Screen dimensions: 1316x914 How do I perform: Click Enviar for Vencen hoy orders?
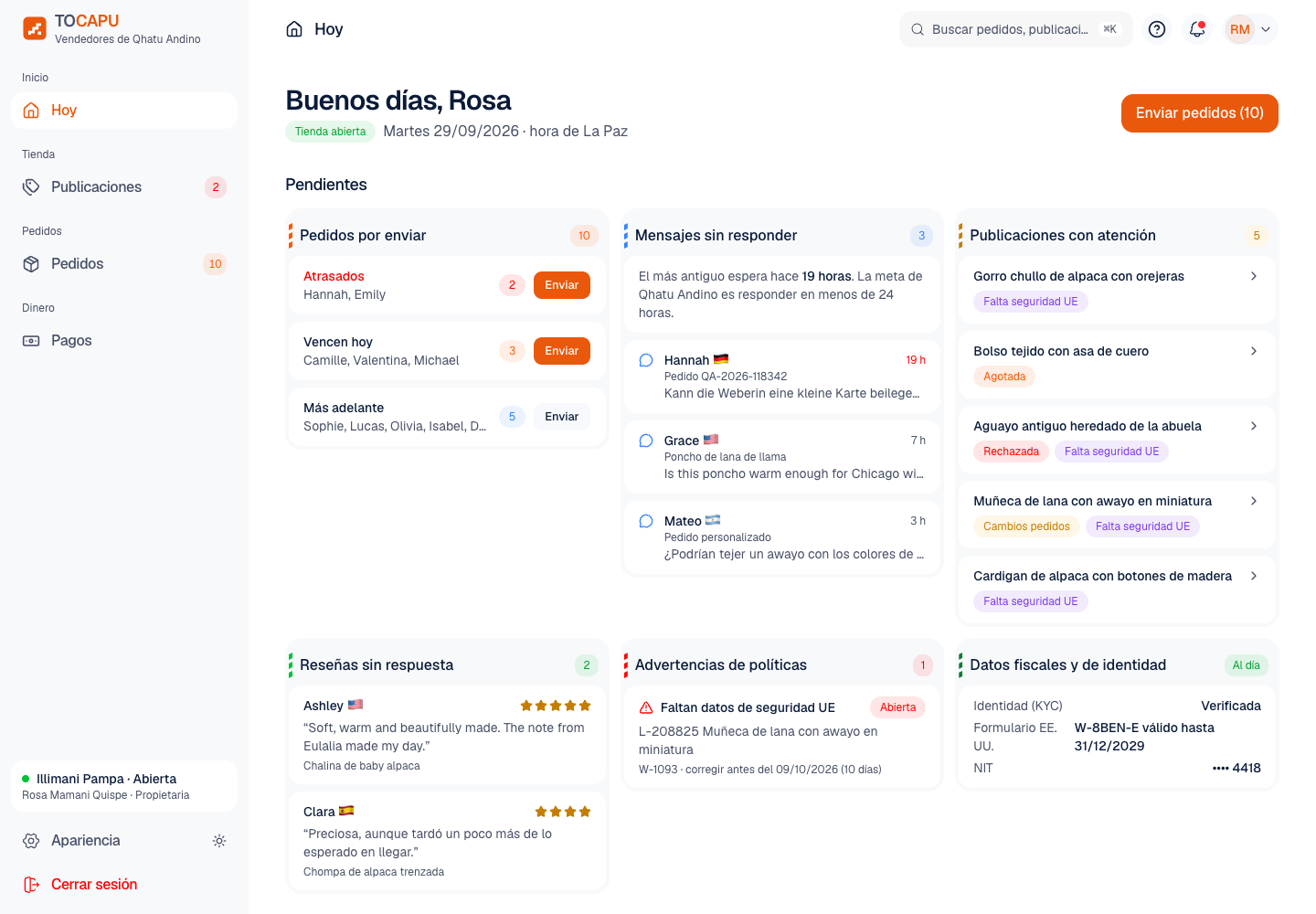pyautogui.click(x=562, y=351)
